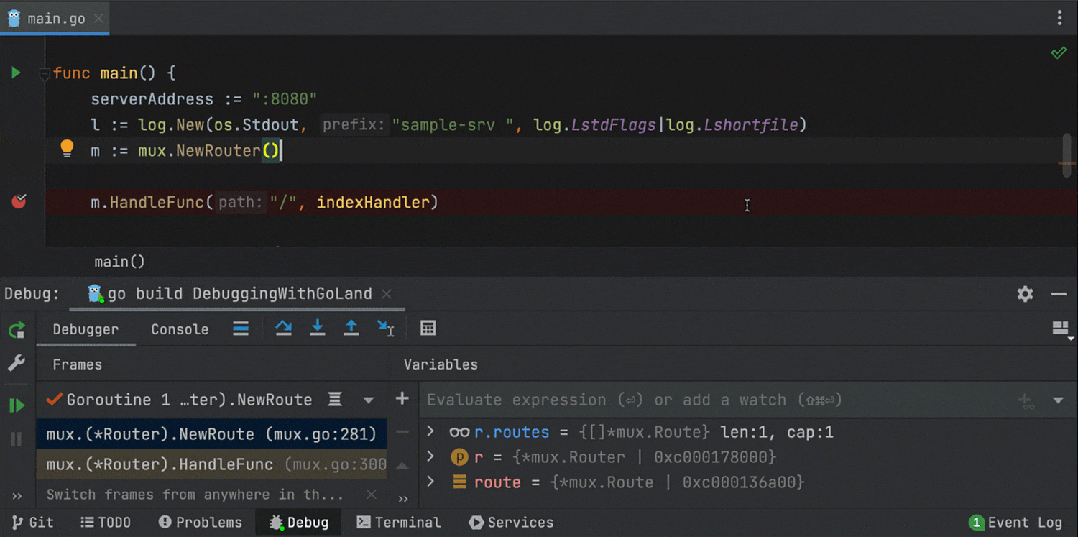Click the Rerun debug session icon
The height and width of the screenshot is (537, 1078).
pyautogui.click(x=16, y=330)
